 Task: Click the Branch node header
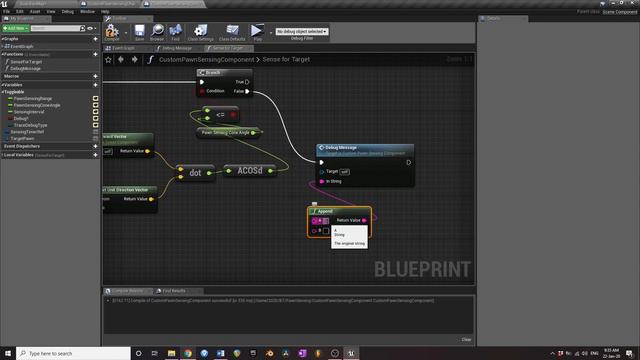point(224,73)
